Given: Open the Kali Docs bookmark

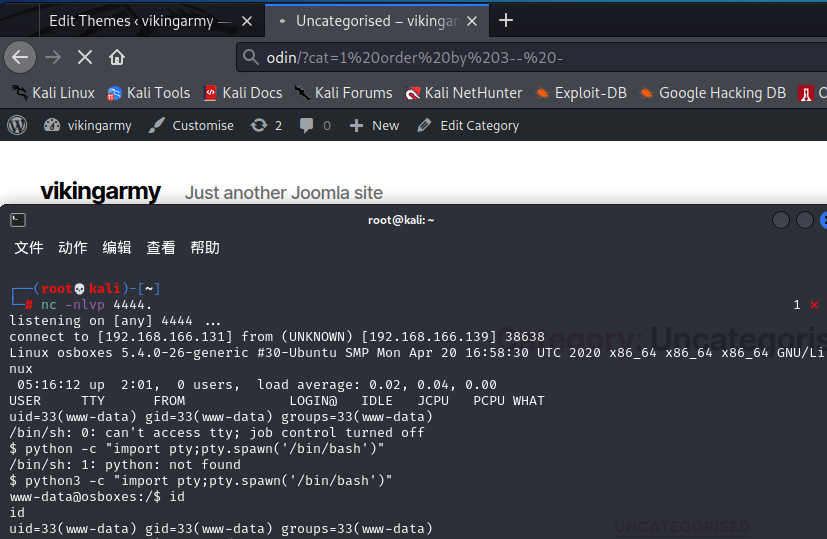Looking at the screenshot, I should (x=244, y=93).
